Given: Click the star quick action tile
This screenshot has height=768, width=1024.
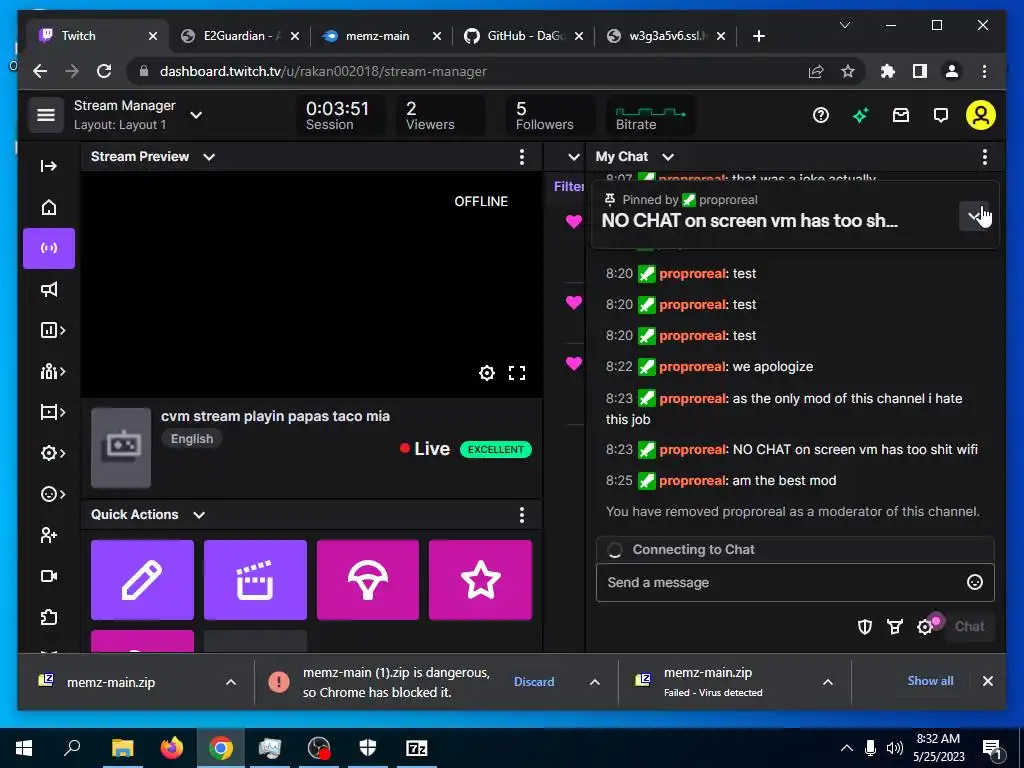Looking at the screenshot, I should click(481, 580).
